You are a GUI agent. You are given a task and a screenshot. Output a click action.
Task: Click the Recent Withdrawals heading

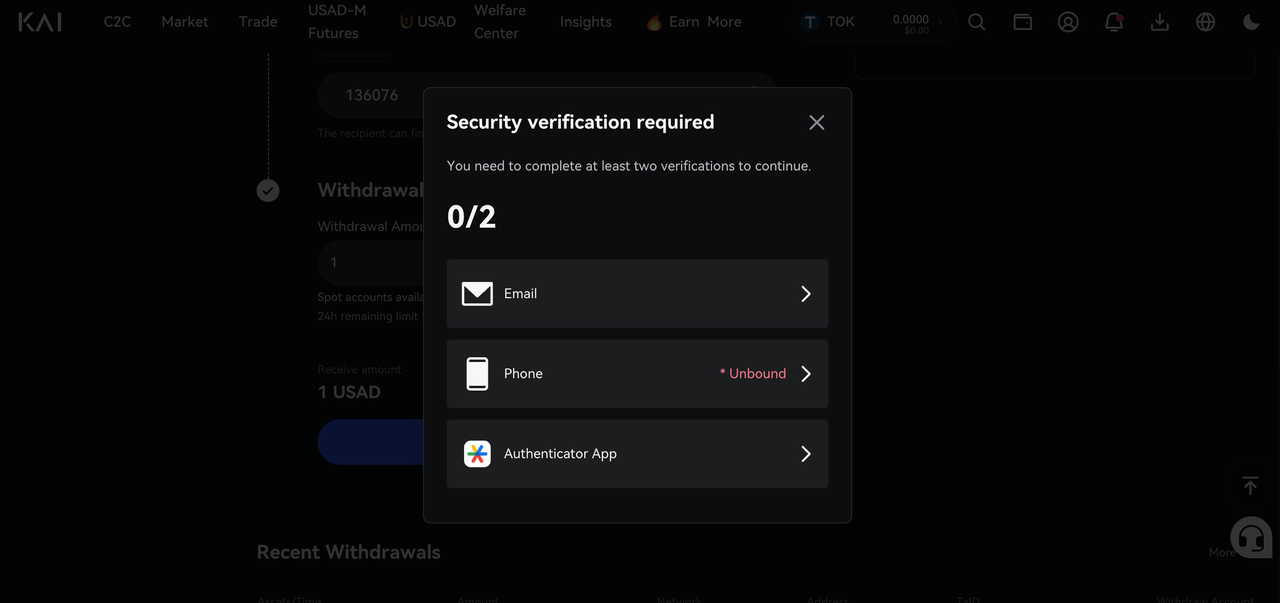[x=348, y=552]
